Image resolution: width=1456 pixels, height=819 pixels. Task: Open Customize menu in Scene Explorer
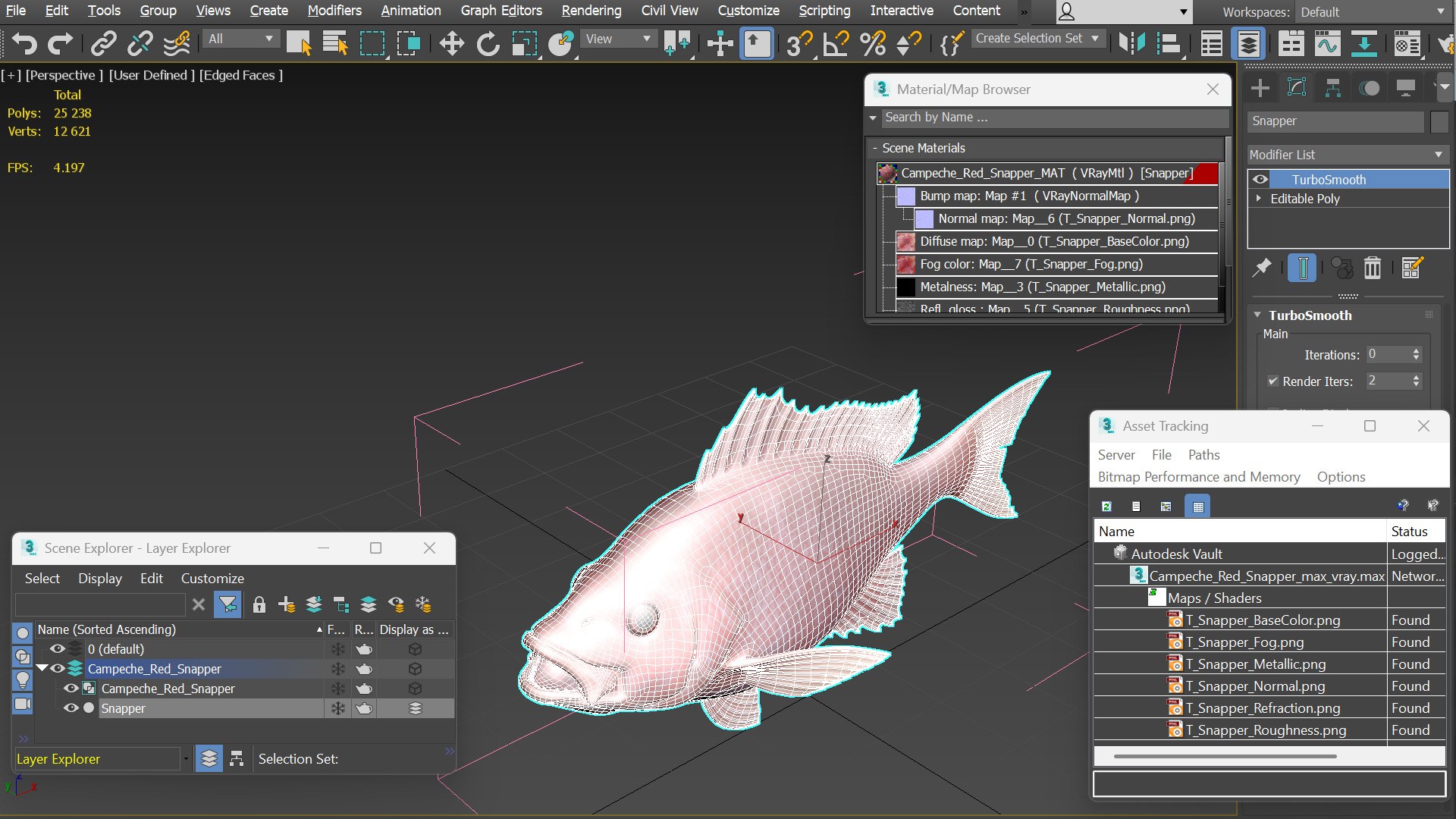[x=212, y=579]
